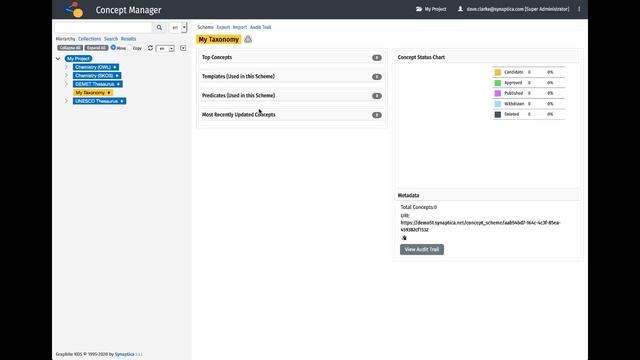The width and height of the screenshot is (640, 360).
Task: Click the magnifier search button
Action: (x=159, y=27)
